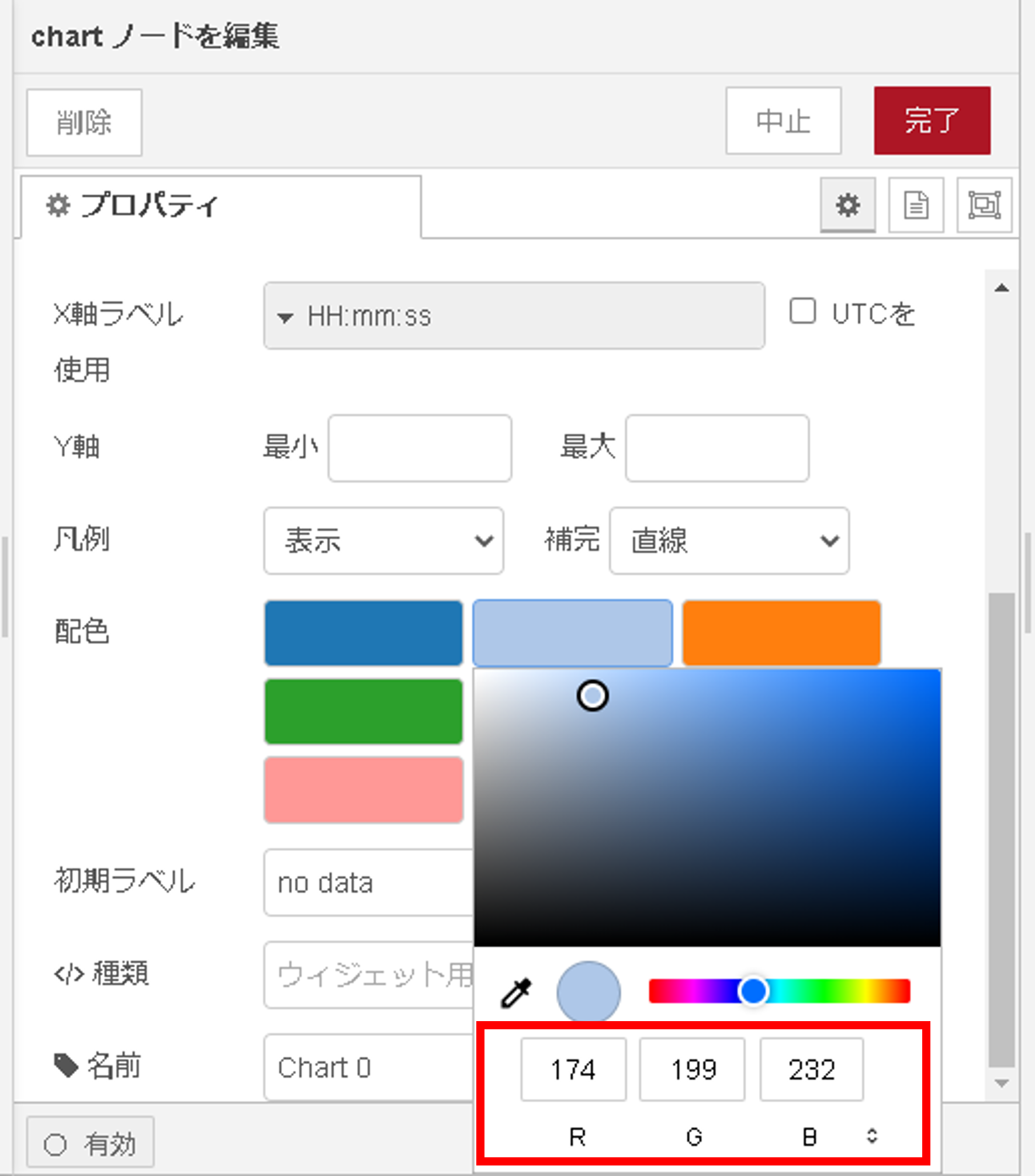Click the current color preview circle

(589, 992)
